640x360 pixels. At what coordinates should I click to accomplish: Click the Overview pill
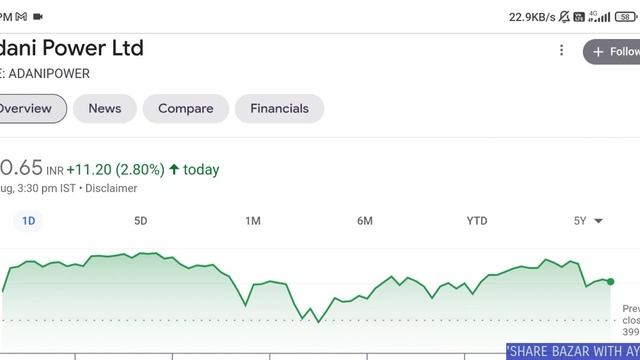tap(31, 109)
